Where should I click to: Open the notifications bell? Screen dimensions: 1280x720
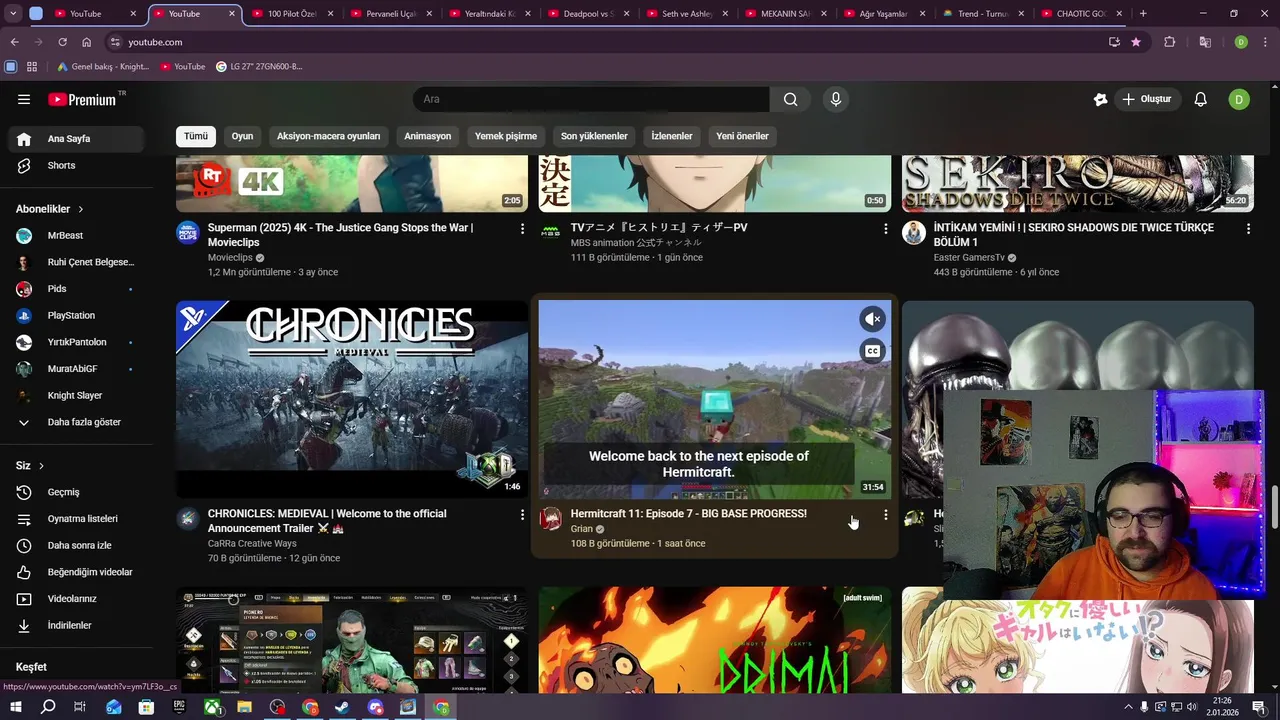[x=1201, y=99]
